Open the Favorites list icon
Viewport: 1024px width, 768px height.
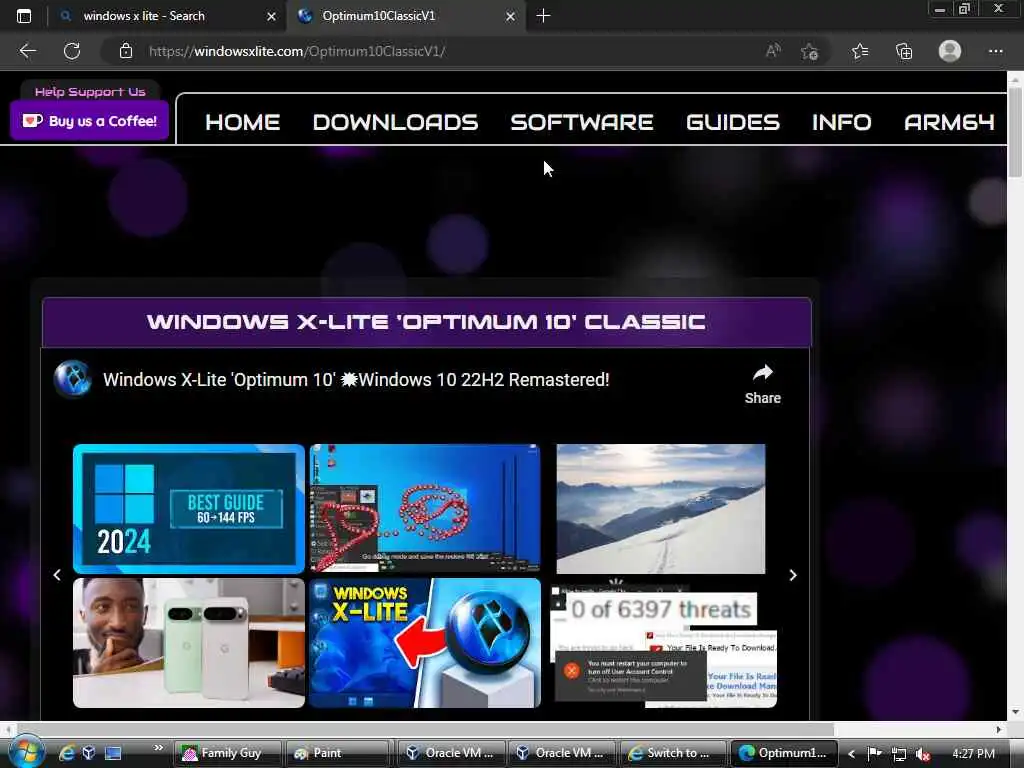tap(860, 51)
